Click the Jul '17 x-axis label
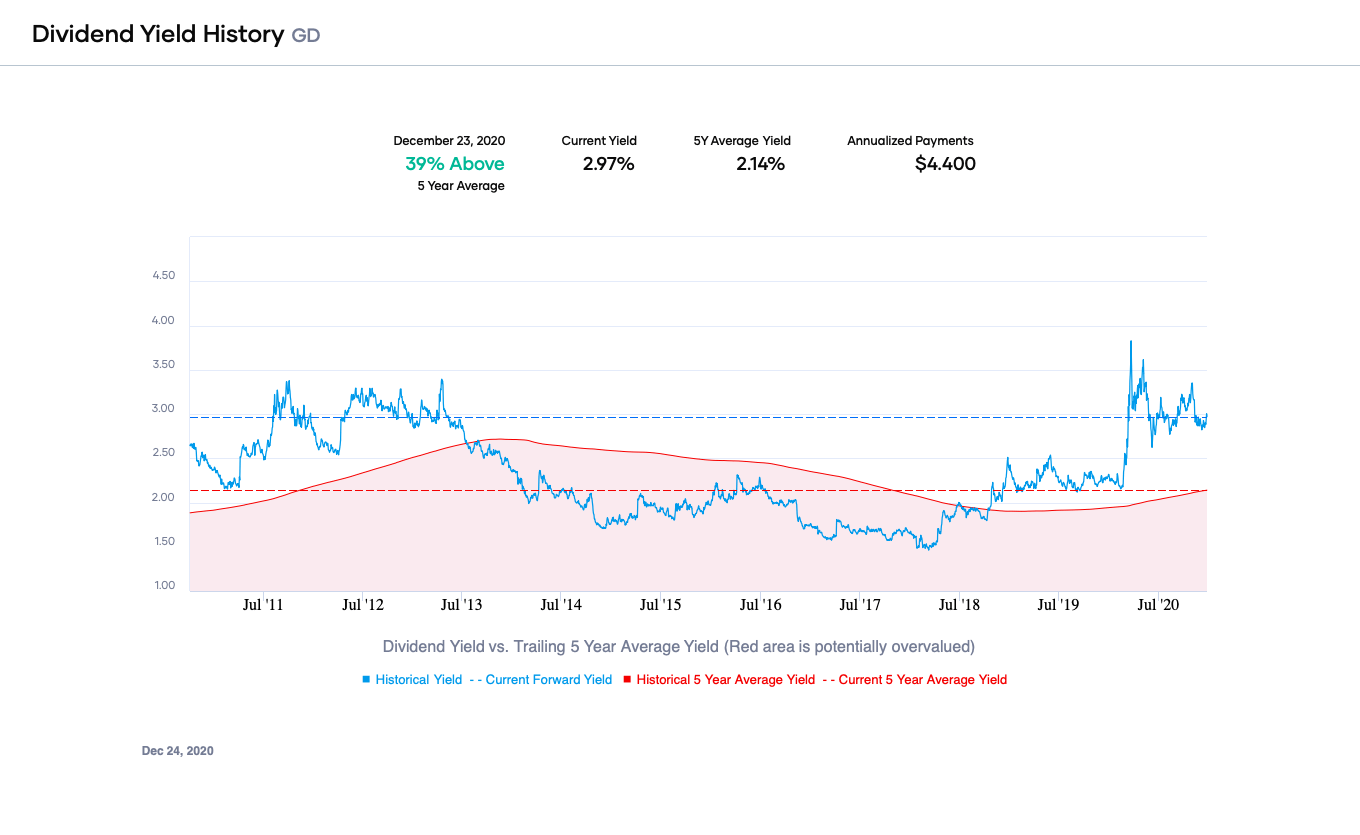Image resolution: width=1360 pixels, height=835 pixels. click(859, 605)
